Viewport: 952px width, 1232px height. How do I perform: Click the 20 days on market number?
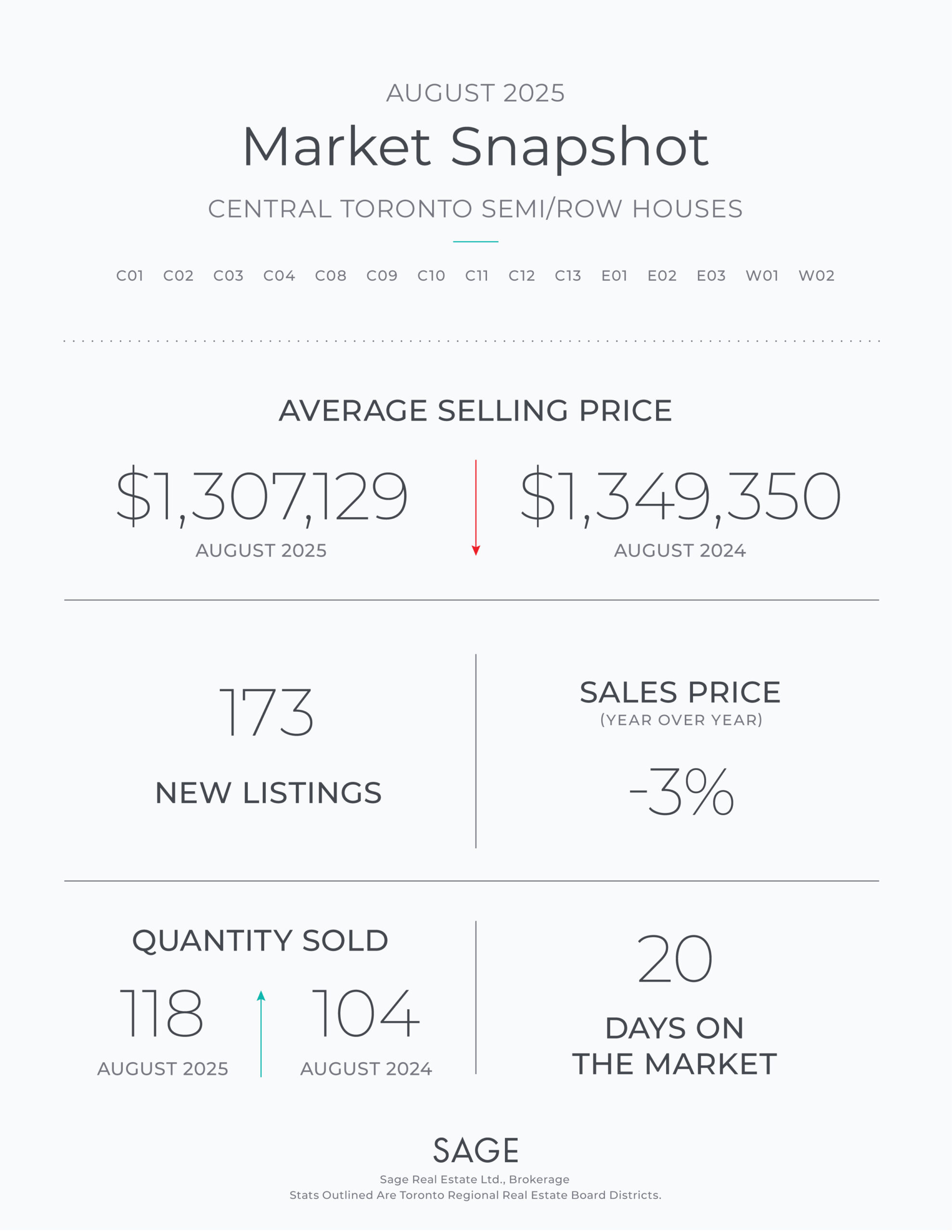click(675, 959)
